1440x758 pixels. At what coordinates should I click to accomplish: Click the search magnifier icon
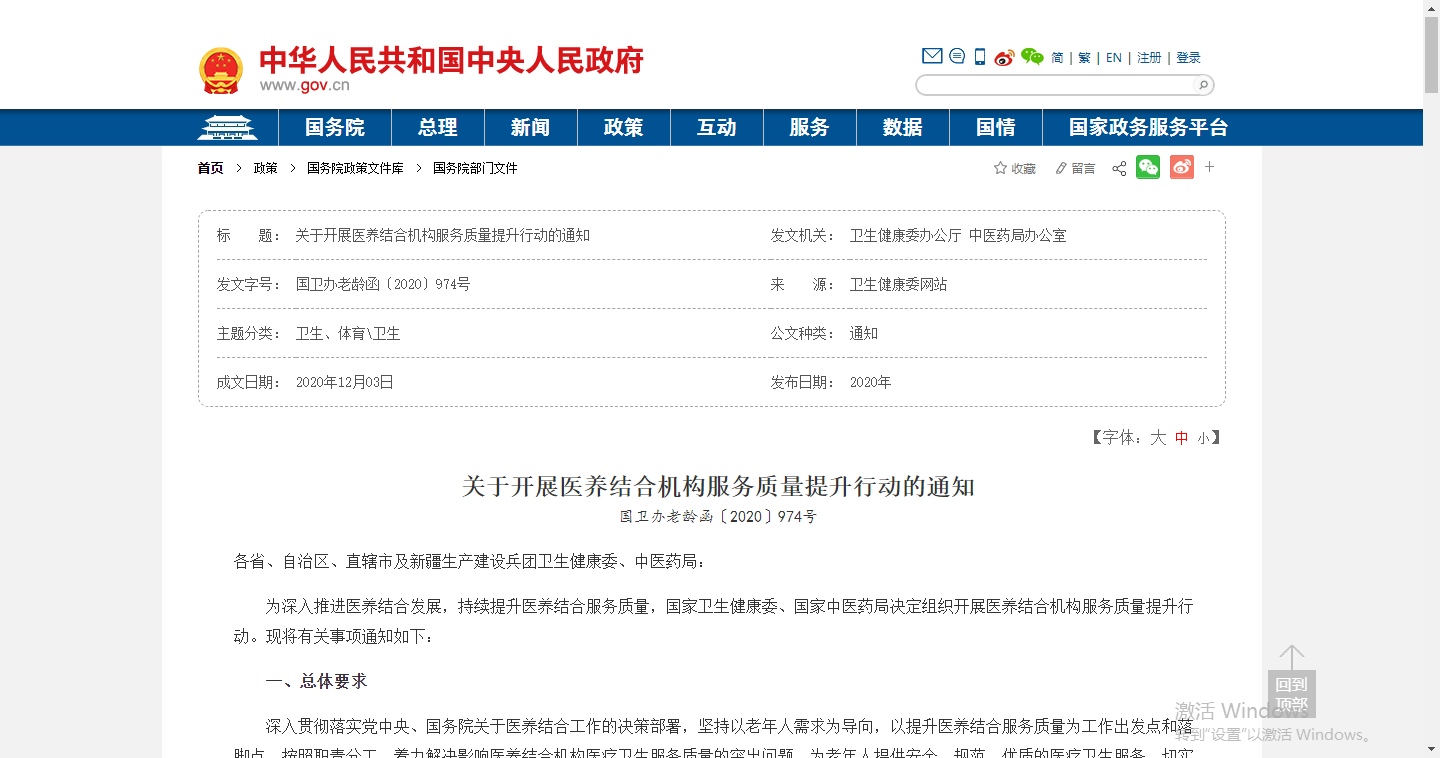click(1203, 85)
